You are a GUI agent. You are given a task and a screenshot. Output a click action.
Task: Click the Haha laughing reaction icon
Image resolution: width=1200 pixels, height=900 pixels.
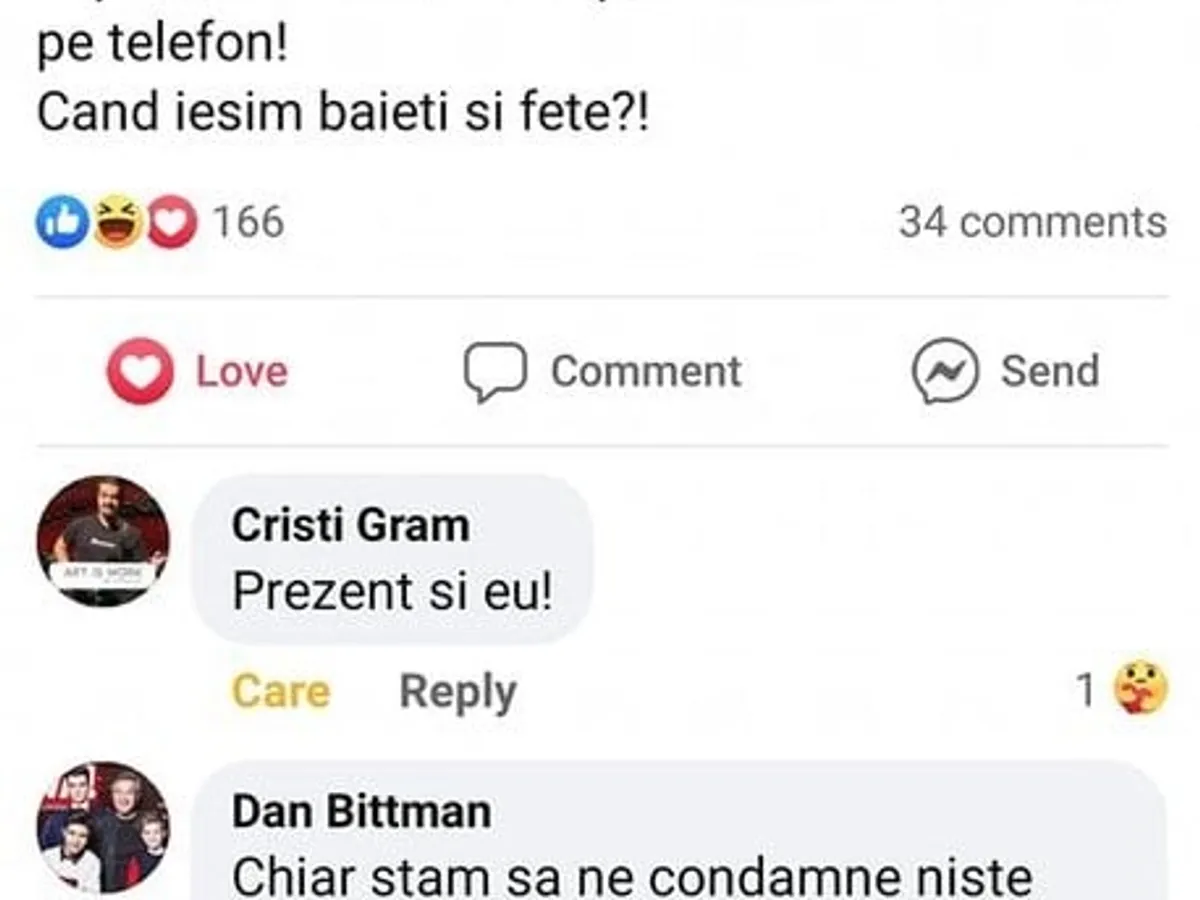(x=118, y=221)
